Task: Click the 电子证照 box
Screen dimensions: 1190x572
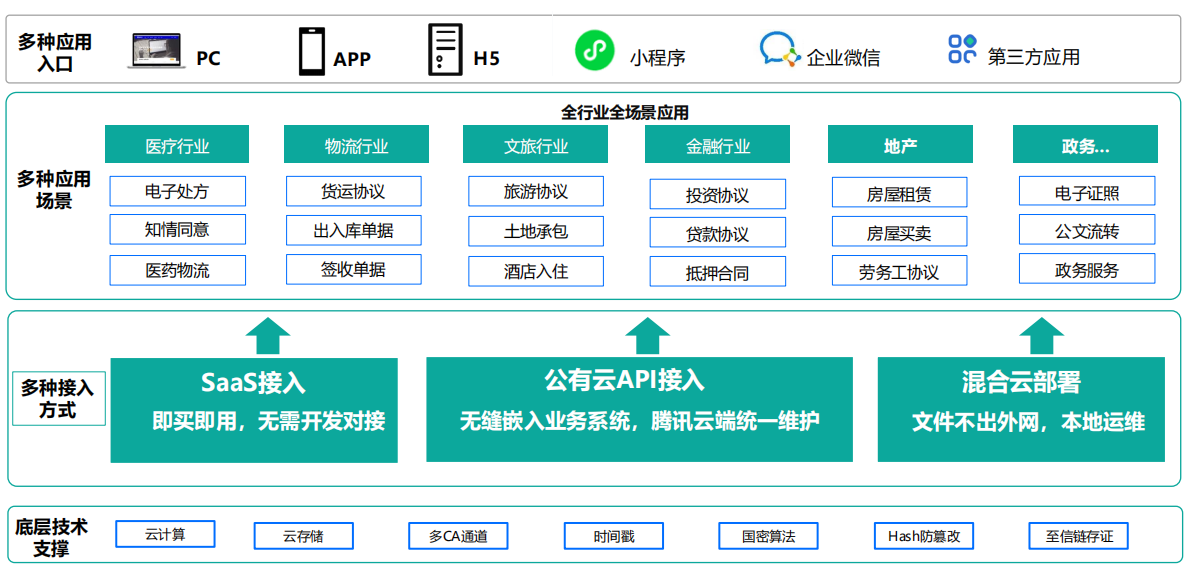Action: pyautogui.click(x=1087, y=191)
